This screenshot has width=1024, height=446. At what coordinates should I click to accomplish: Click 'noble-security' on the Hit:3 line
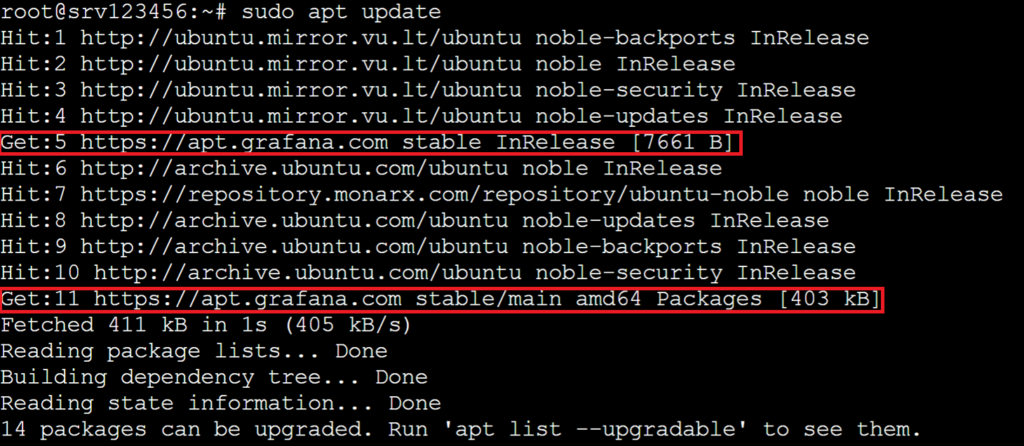coord(629,91)
